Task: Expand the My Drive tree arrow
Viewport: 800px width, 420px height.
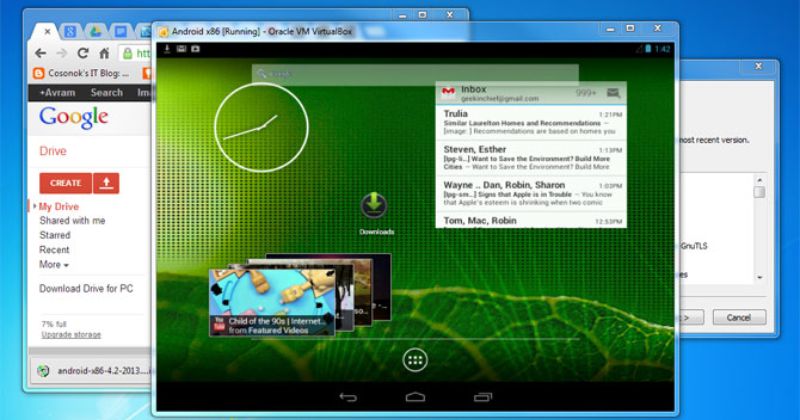Action: pyautogui.click(x=34, y=206)
